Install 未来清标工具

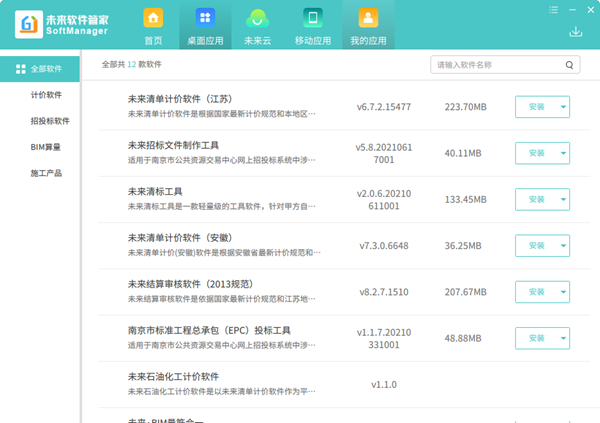tap(536, 199)
